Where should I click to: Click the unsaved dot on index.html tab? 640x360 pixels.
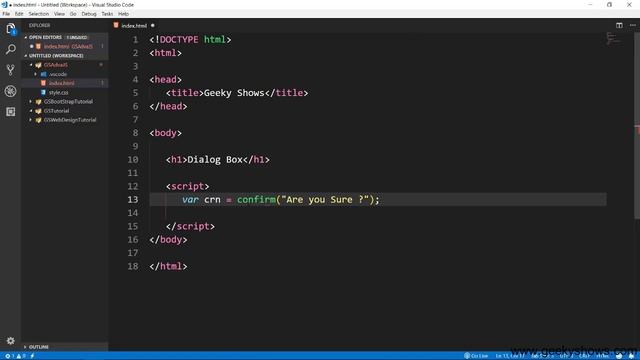click(x=153, y=25)
